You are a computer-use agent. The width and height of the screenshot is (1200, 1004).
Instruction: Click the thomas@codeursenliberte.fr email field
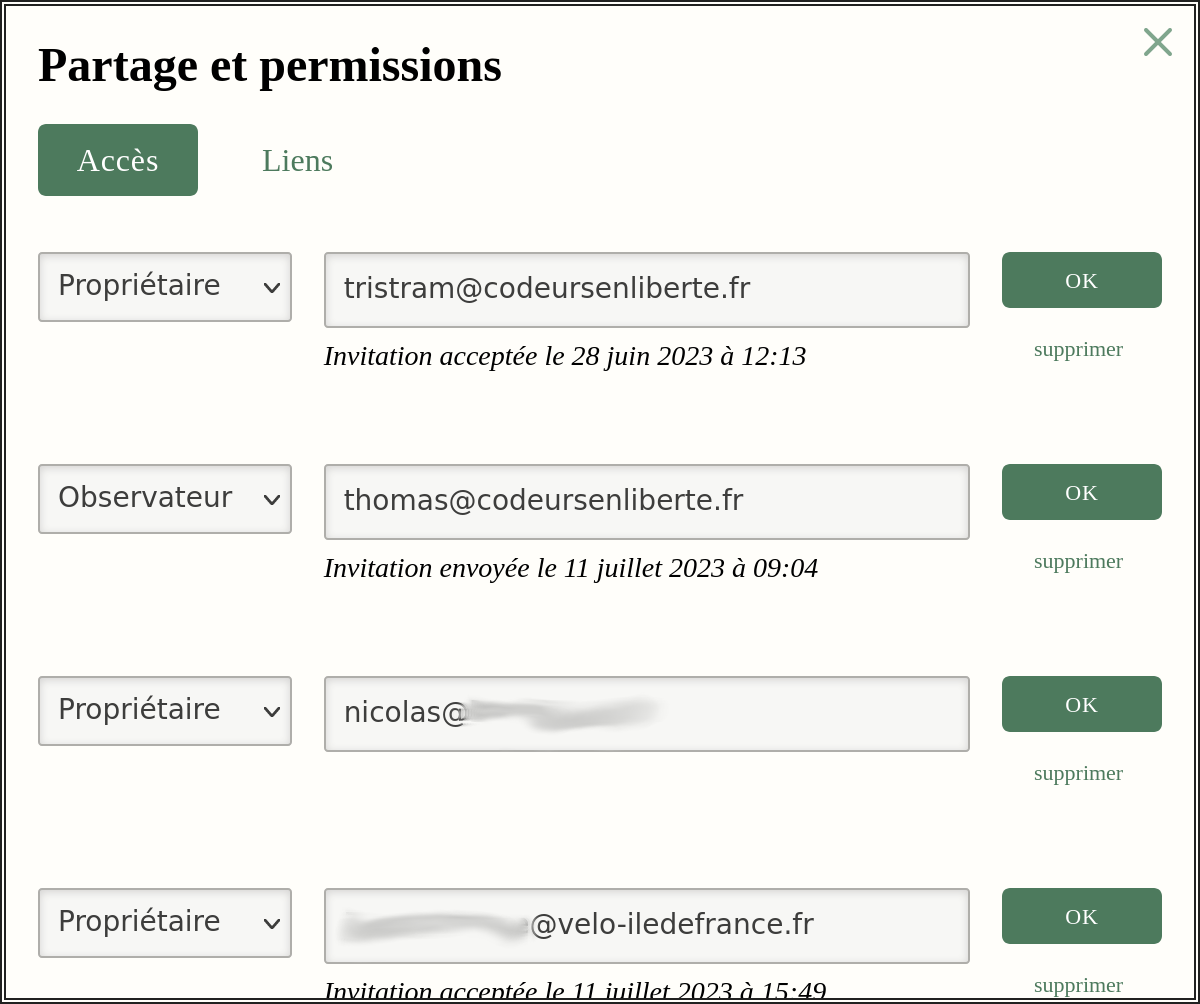646,502
